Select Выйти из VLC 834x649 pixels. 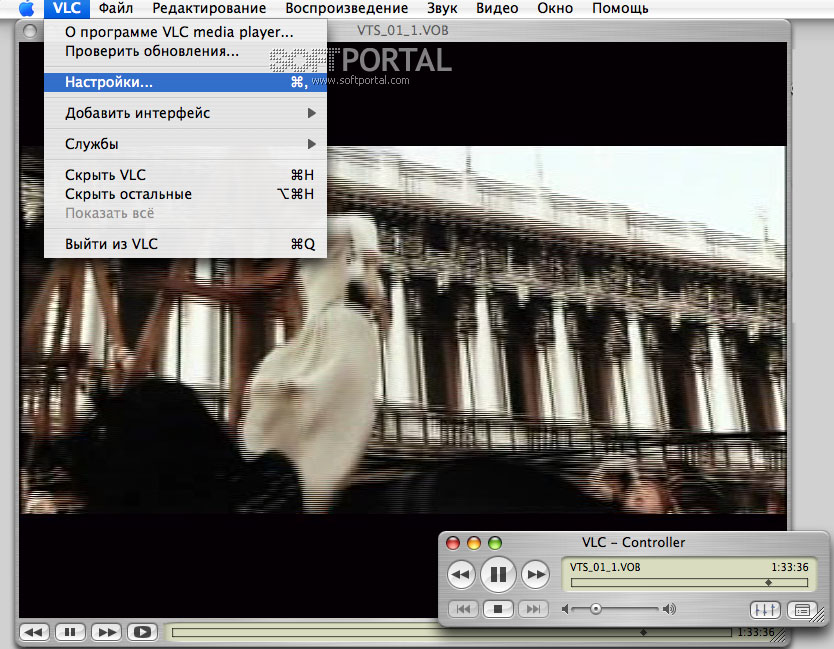click(186, 244)
